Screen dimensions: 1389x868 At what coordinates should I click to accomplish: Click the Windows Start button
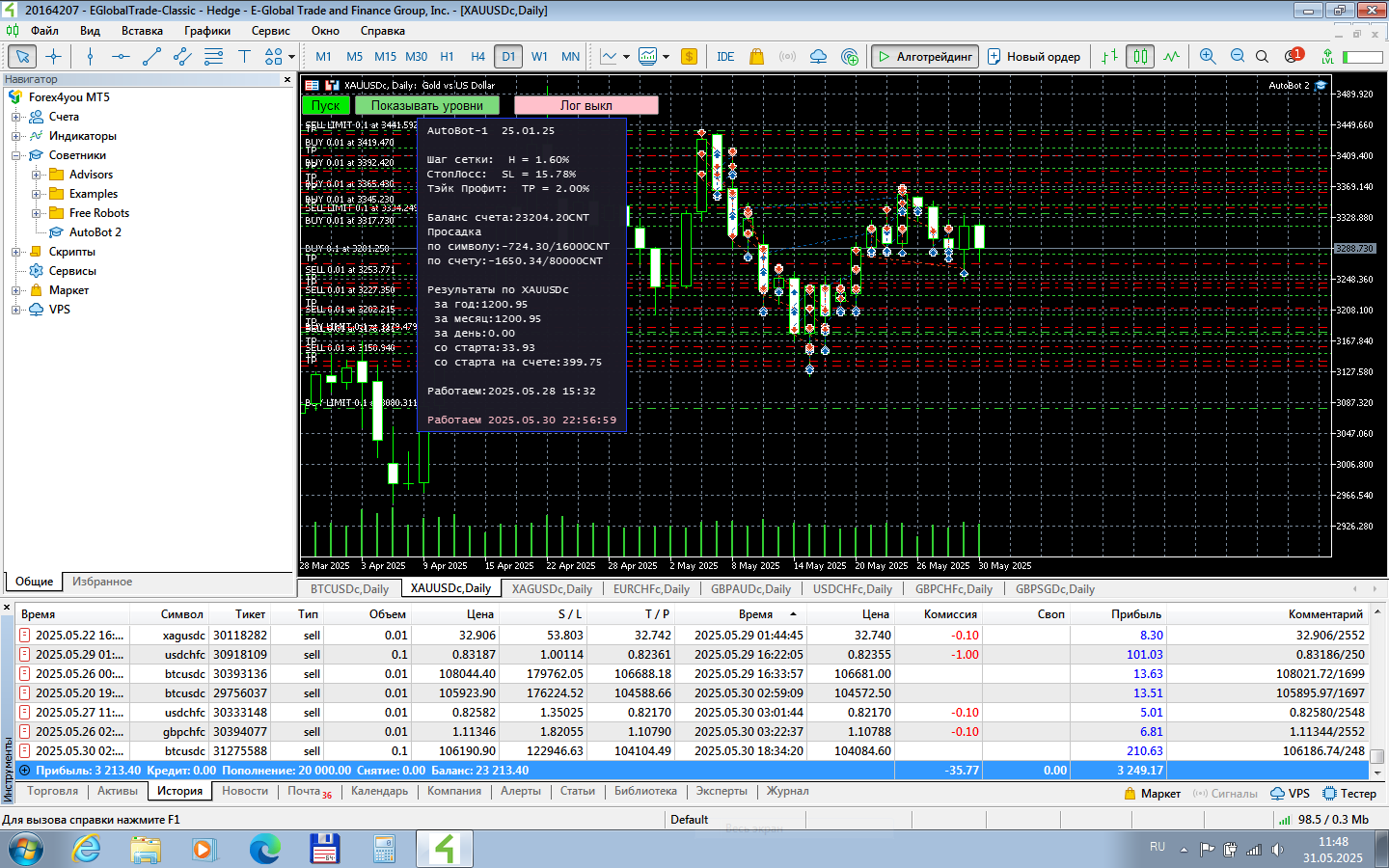[x=26, y=850]
